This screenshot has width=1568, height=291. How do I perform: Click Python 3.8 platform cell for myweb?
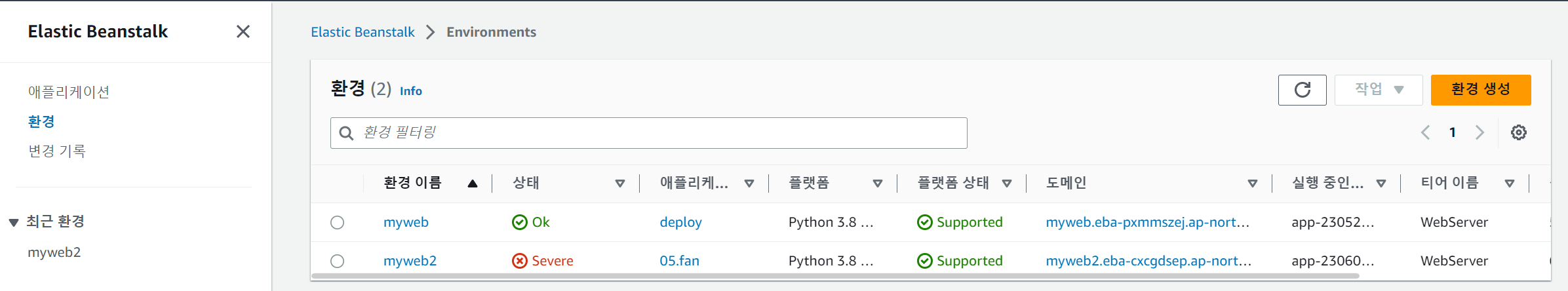coord(831,222)
